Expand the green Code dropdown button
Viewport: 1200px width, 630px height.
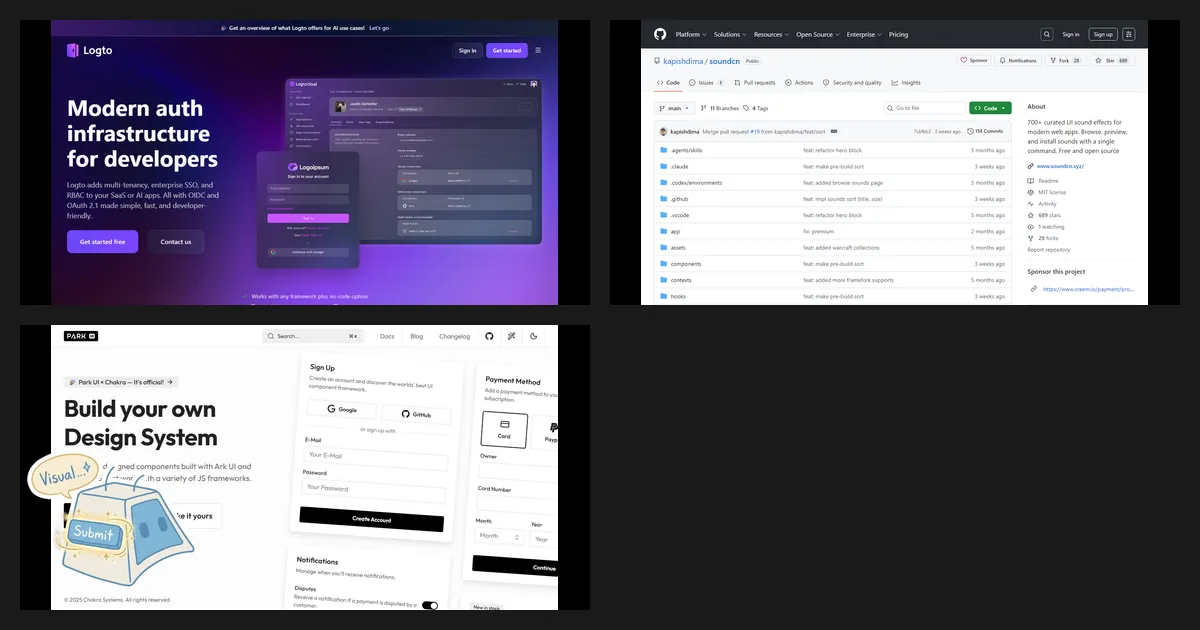(990, 108)
